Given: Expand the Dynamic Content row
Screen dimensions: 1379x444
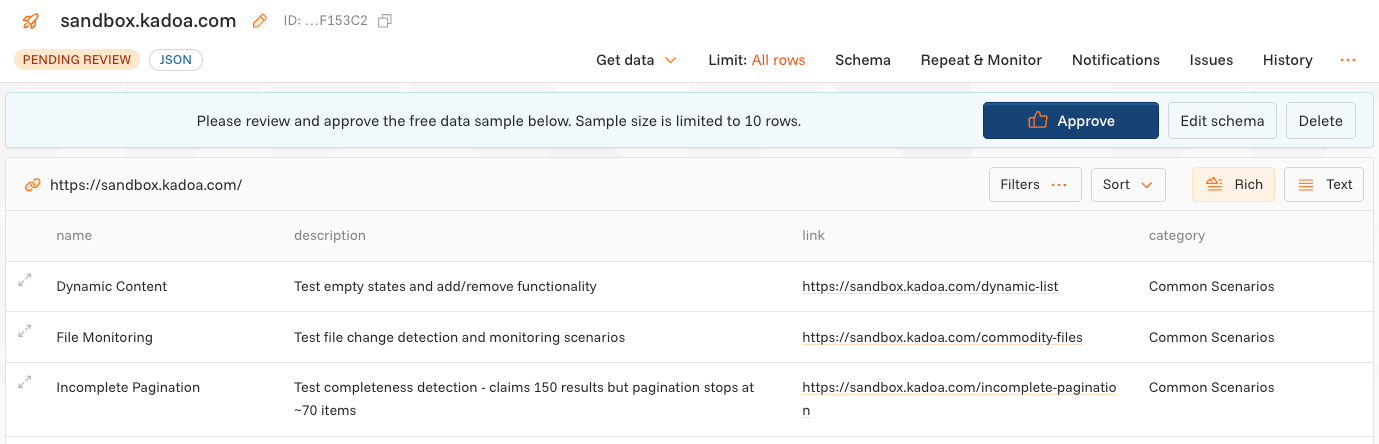Looking at the screenshot, I should pyautogui.click(x=25, y=281).
